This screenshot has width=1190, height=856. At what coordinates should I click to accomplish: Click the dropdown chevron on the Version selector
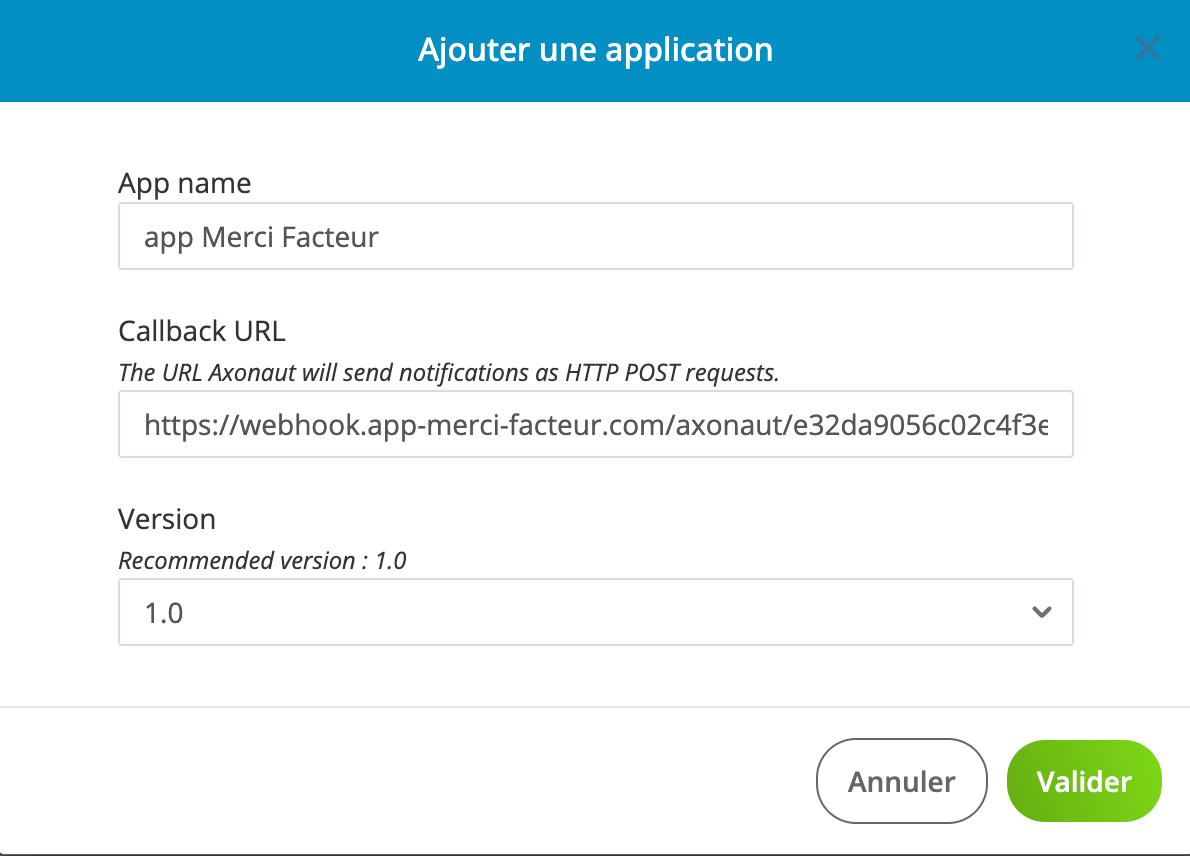click(x=1041, y=611)
